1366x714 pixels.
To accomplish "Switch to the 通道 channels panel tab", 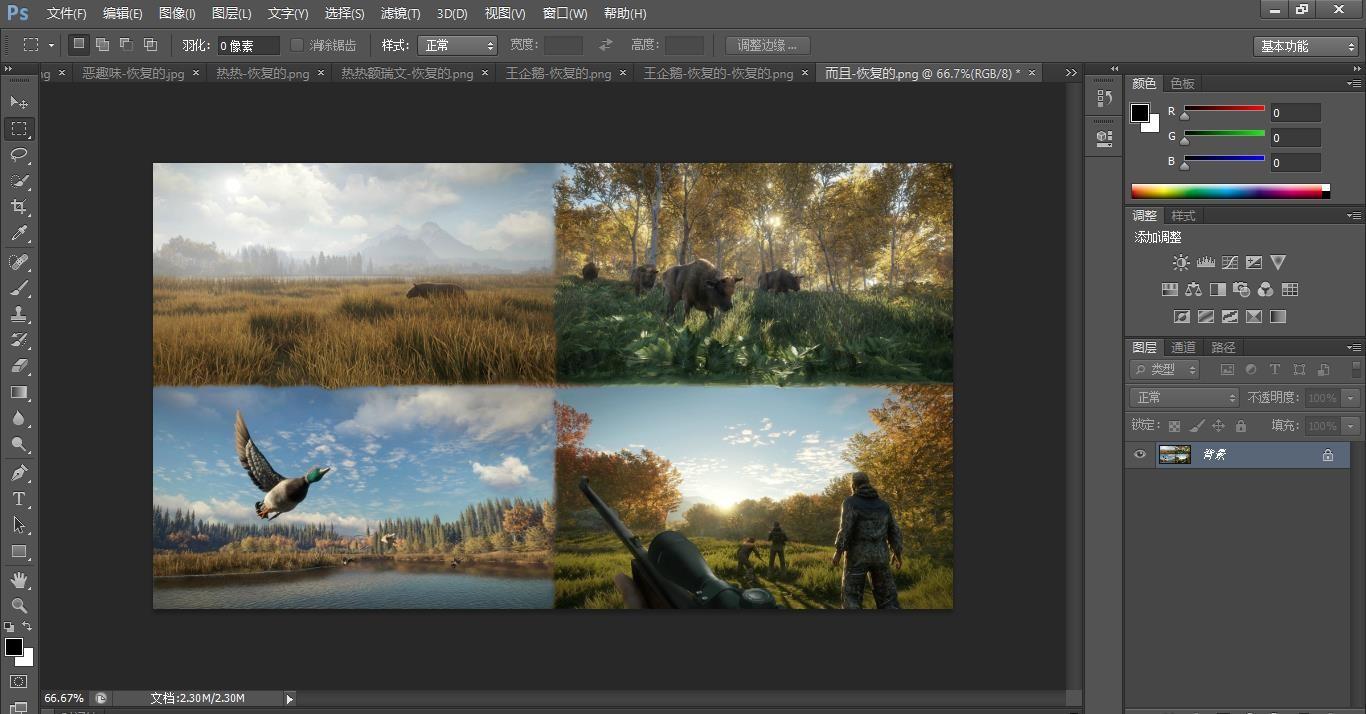I will point(1183,347).
